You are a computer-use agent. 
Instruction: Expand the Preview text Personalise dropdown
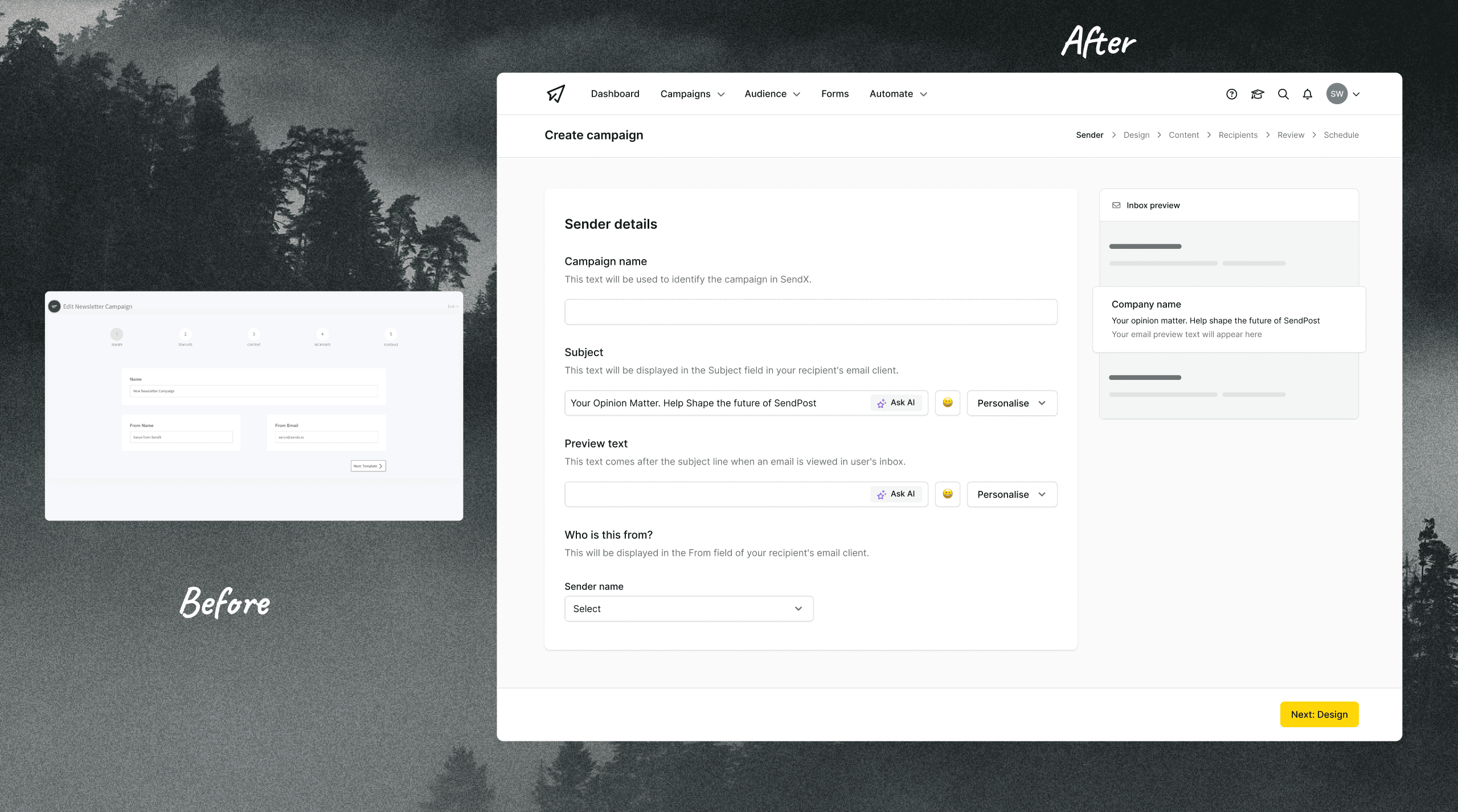pos(1011,494)
